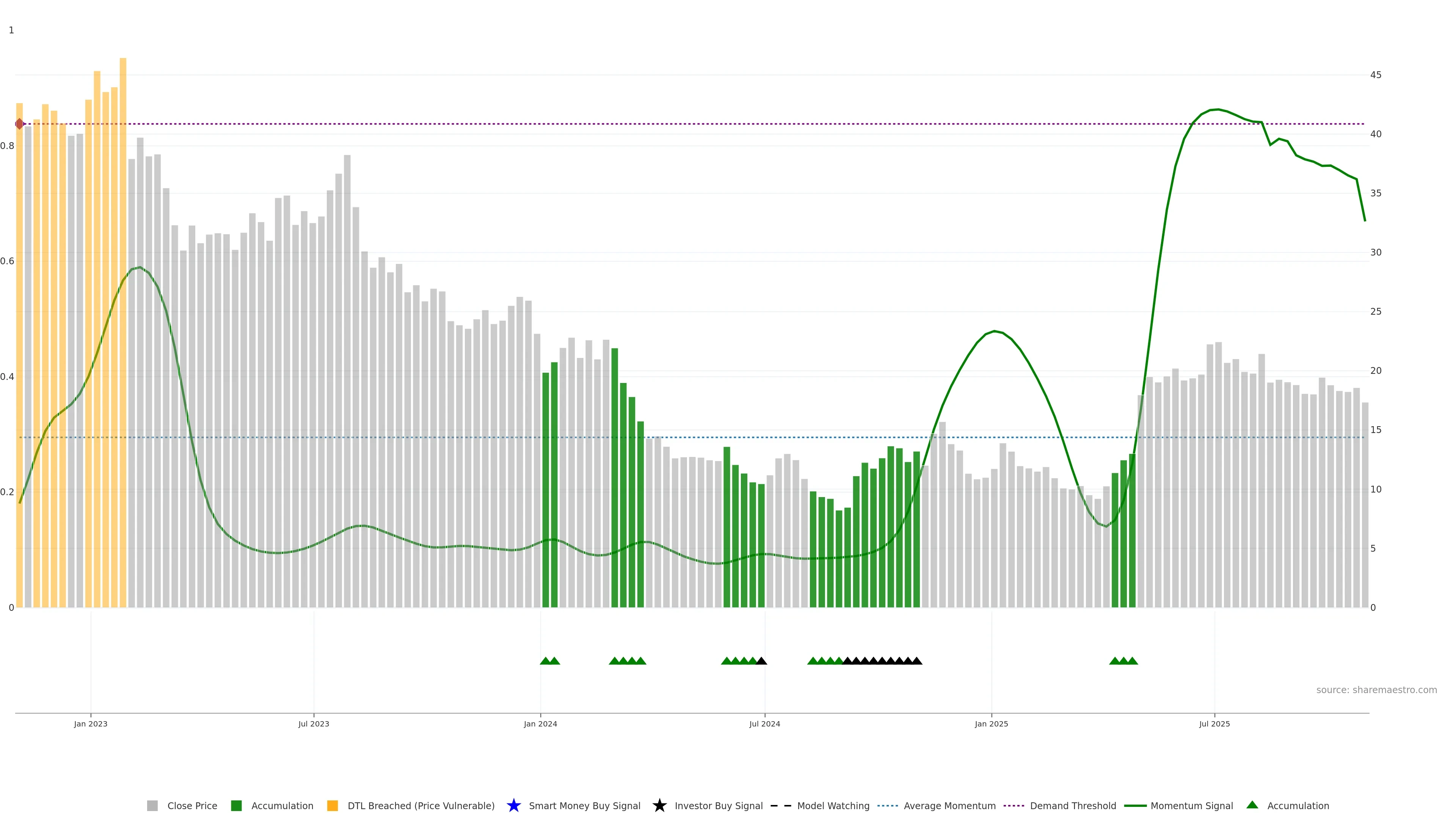Click the red diamond on the threshold line

(x=20, y=124)
